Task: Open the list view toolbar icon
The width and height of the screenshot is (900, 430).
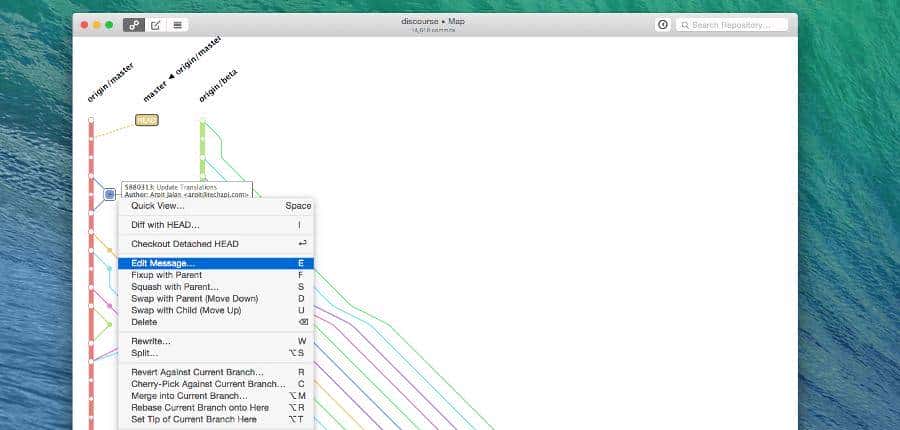Action: point(177,25)
